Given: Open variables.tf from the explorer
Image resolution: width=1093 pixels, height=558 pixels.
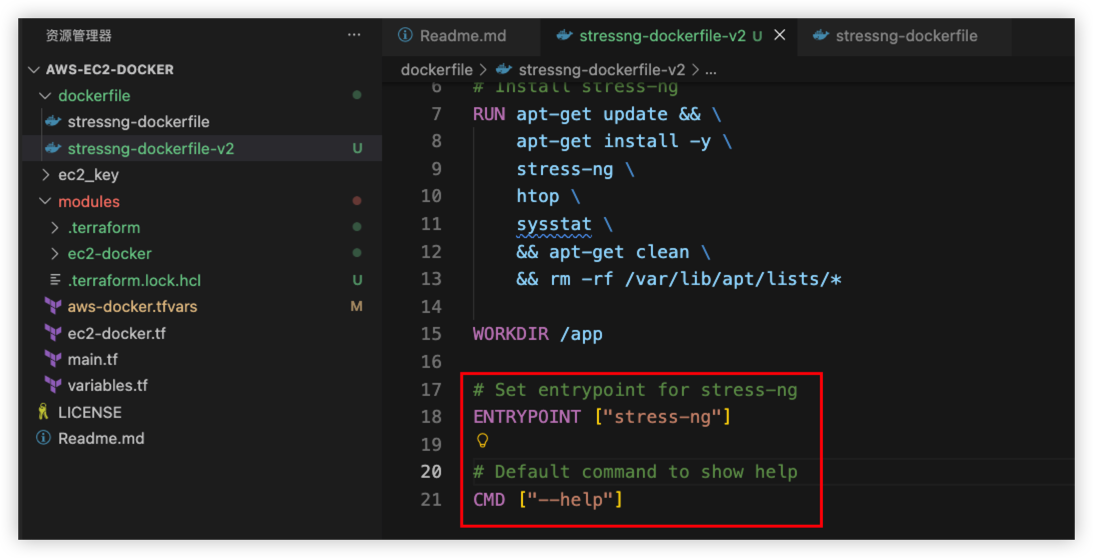Looking at the screenshot, I should pyautogui.click(x=107, y=385).
